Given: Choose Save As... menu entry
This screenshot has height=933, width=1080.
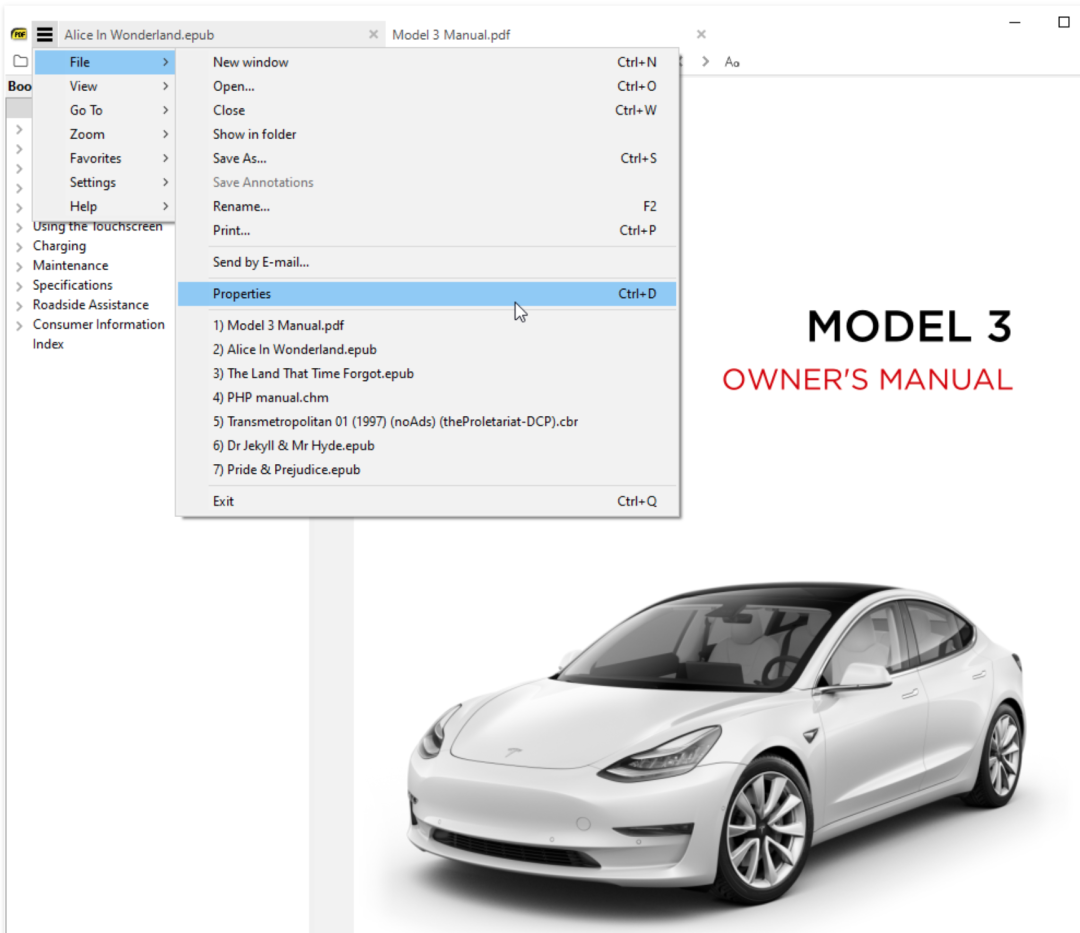Looking at the screenshot, I should click(x=427, y=158).
